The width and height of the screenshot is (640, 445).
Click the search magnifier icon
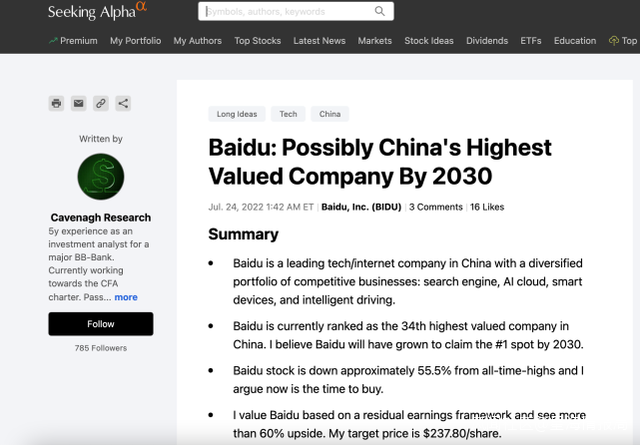[x=380, y=11]
